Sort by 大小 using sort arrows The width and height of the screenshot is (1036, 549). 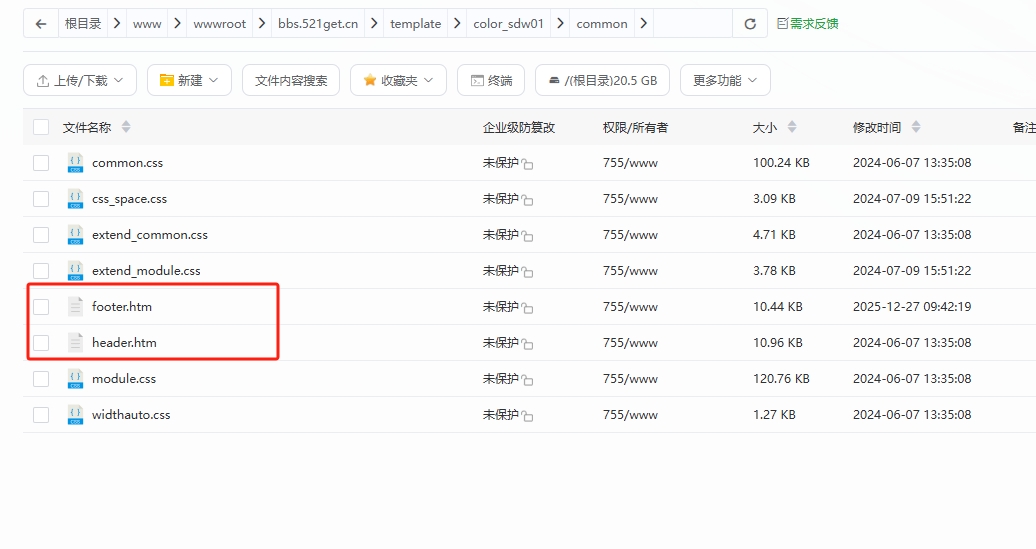[792, 127]
